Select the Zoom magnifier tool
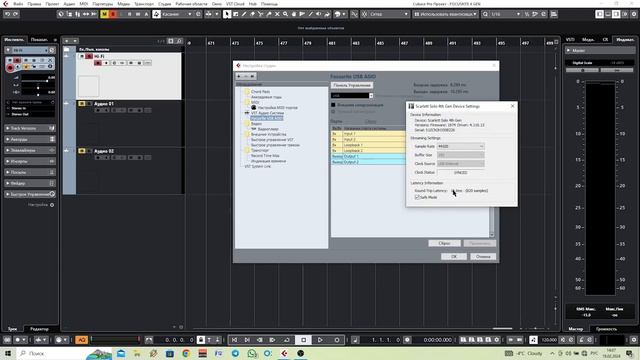The height and width of the screenshot is (360, 640). [285, 14]
